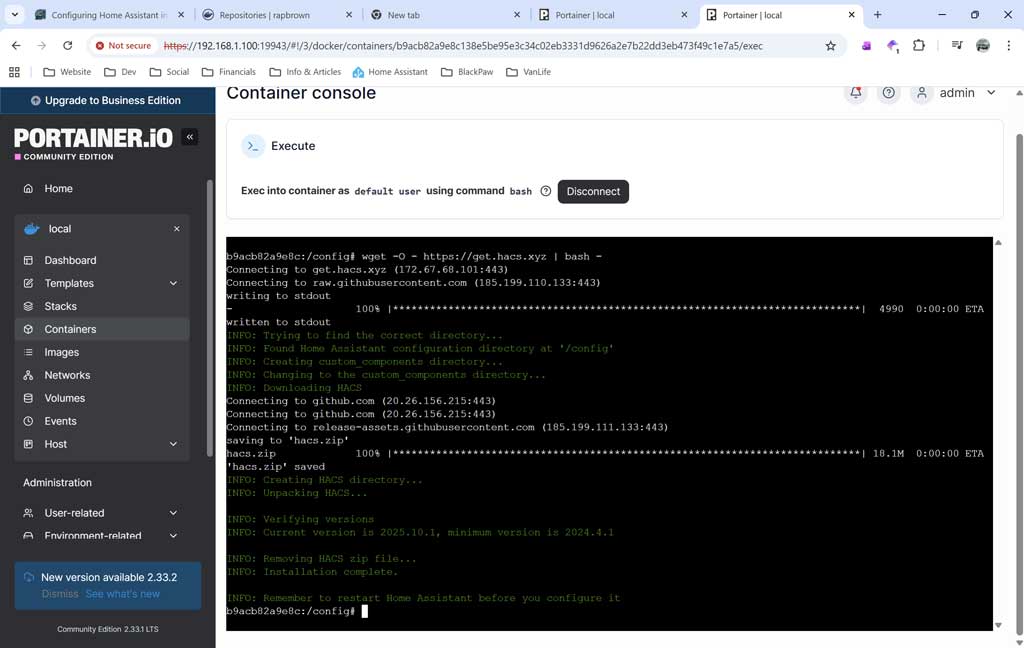This screenshot has width=1024, height=648.
Task: Open the browser extensions puzzle icon
Action: tap(918, 45)
